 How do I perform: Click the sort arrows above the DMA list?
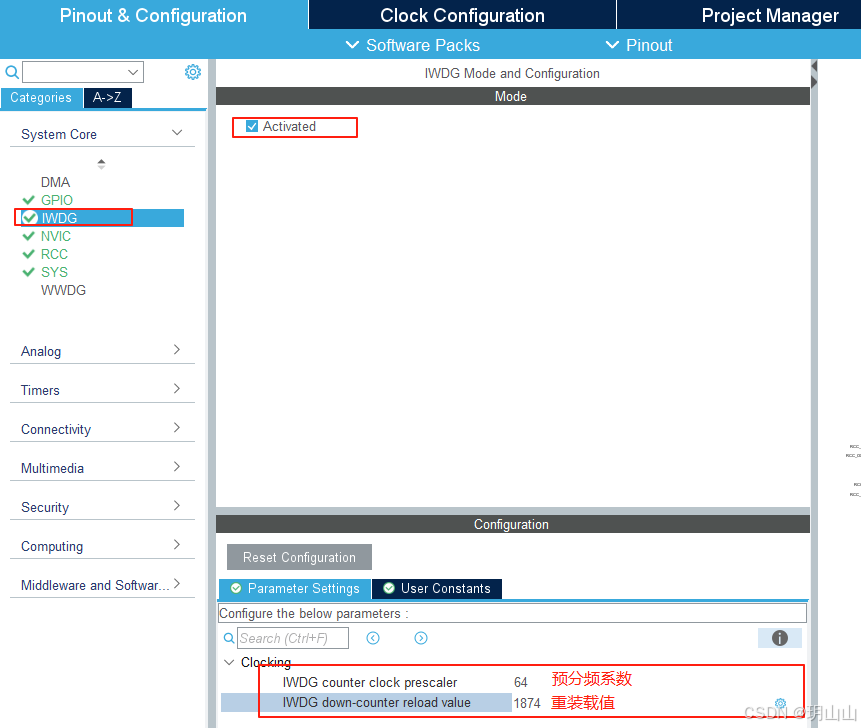click(x=101, y=164)
